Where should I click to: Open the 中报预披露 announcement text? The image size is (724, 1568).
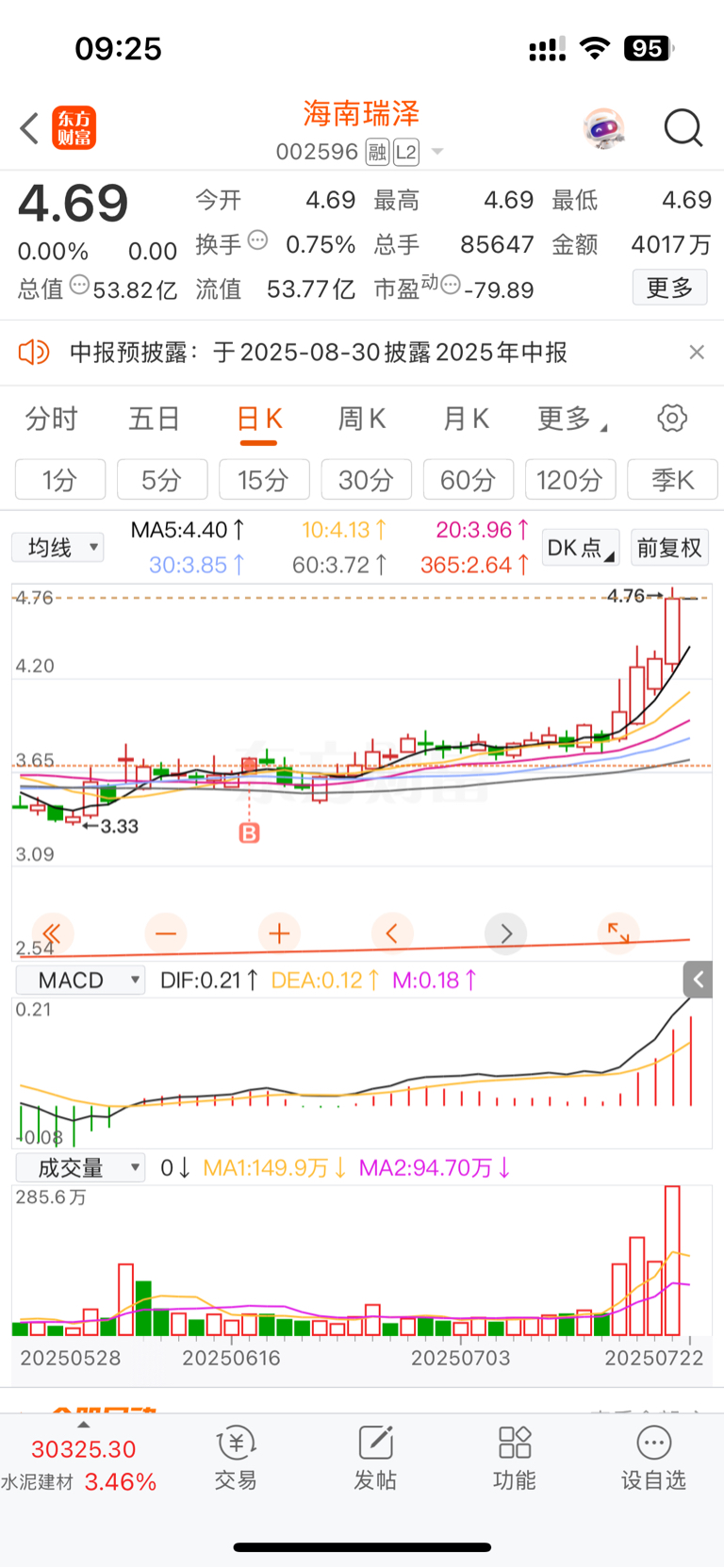pyautogui.click(x=319, y=353)
